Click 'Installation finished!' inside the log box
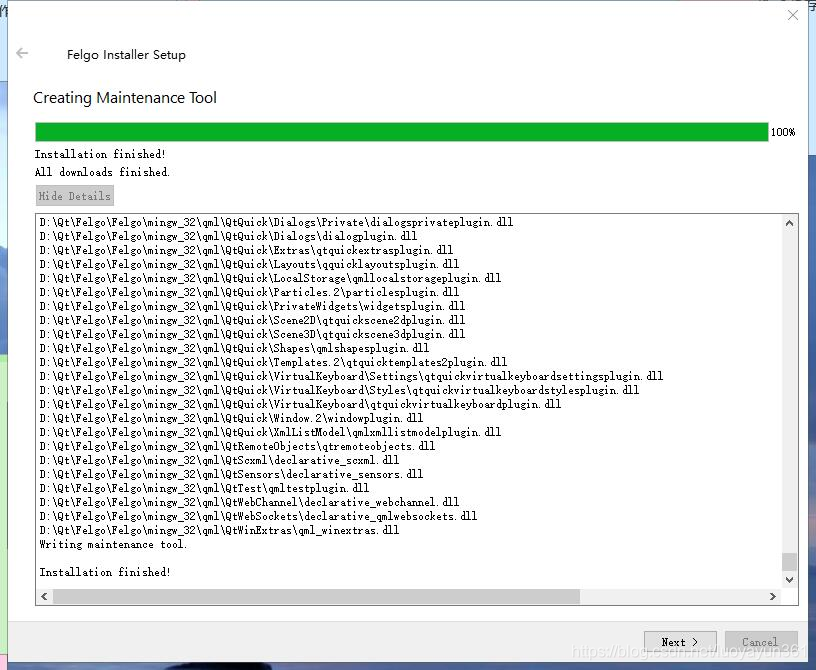This screenshot has width=816, height=670. click(105, 572)
